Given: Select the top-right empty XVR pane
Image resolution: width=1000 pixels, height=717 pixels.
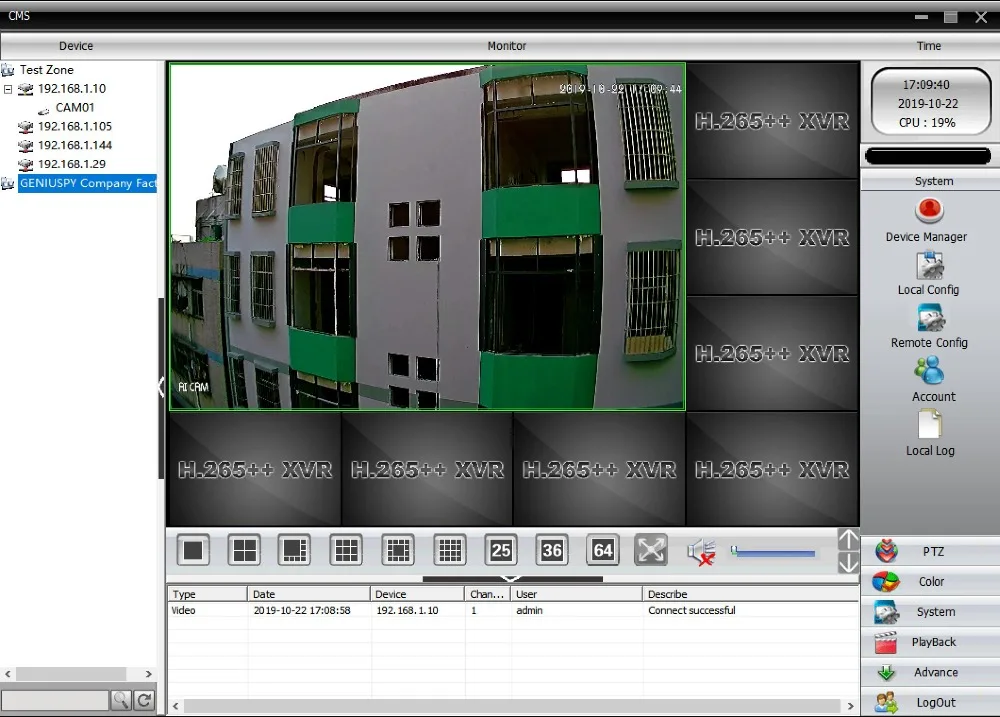Looking at the screenshot, I should pos(773,120).
